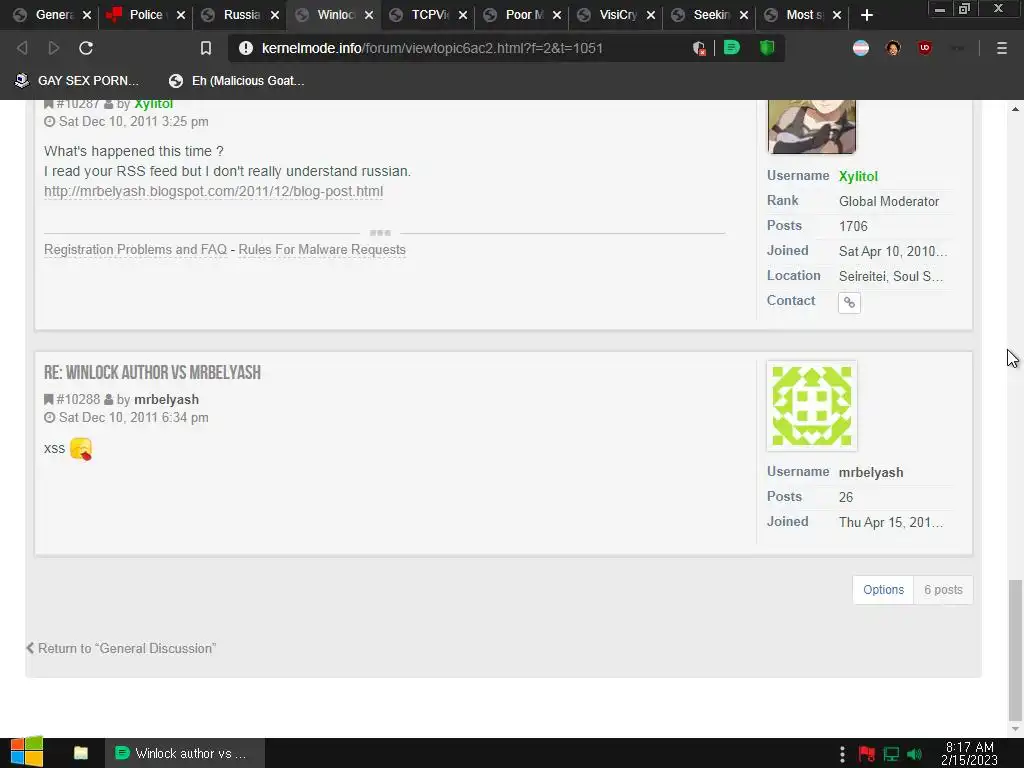Click the 6 posts count label
The image size is (1024, 768).
click(943, 590)
